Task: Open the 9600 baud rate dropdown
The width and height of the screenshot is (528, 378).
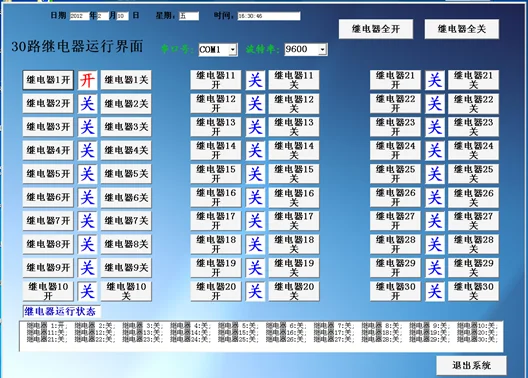Action: click(322, 49)
